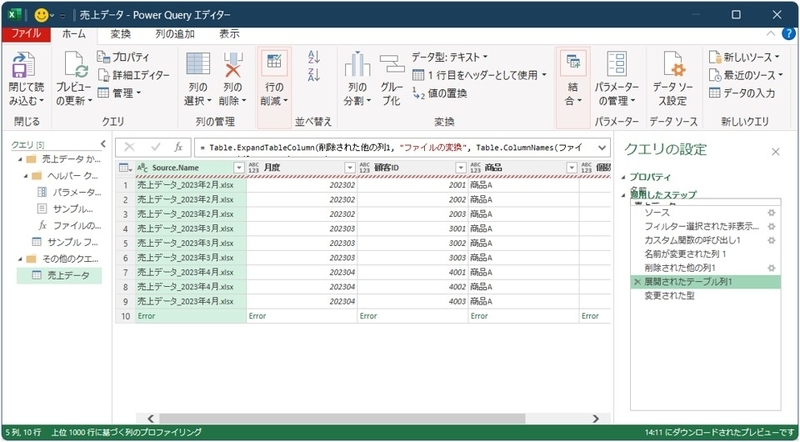This screenshot has height=442, width=800.
Task: Select the ファイルの... function query
Action: tap(70, 225)
